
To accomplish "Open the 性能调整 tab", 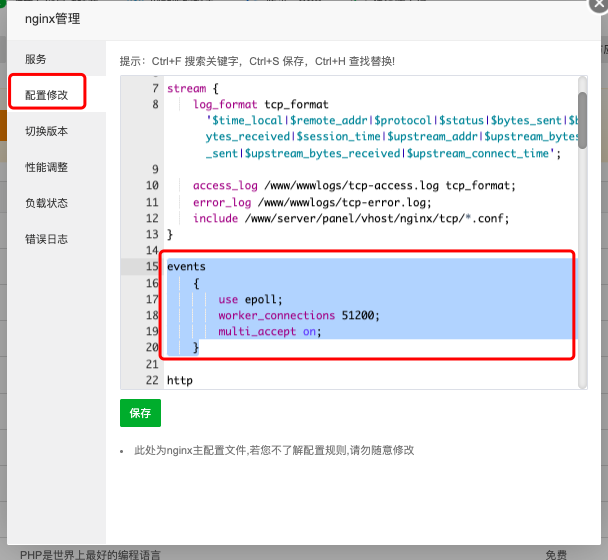I will point(47,167).
